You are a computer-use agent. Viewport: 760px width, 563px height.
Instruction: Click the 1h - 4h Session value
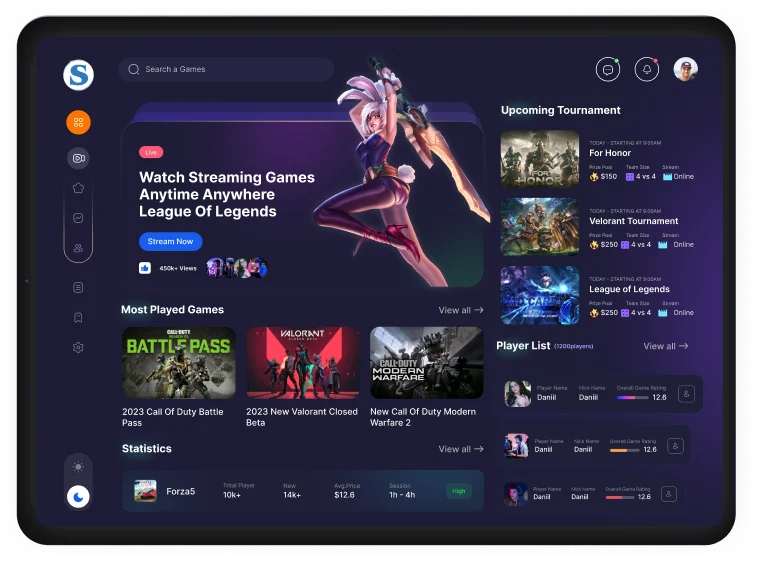(402, 495)
